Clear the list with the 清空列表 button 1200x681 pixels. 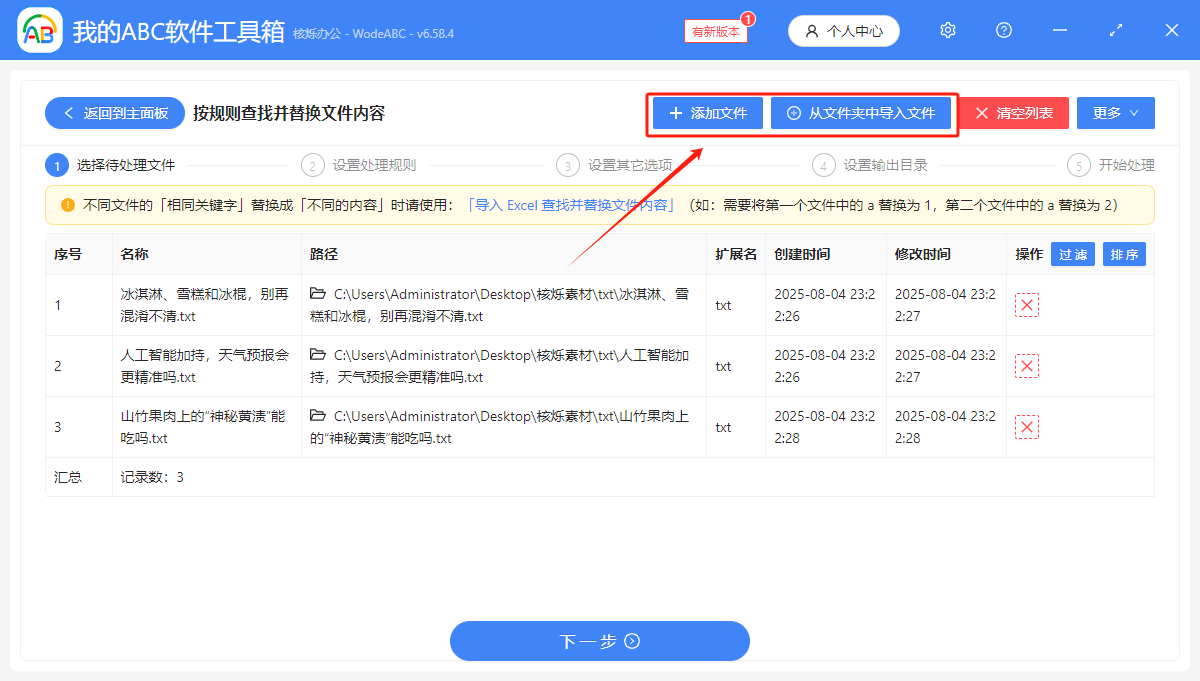point(1013,113)
